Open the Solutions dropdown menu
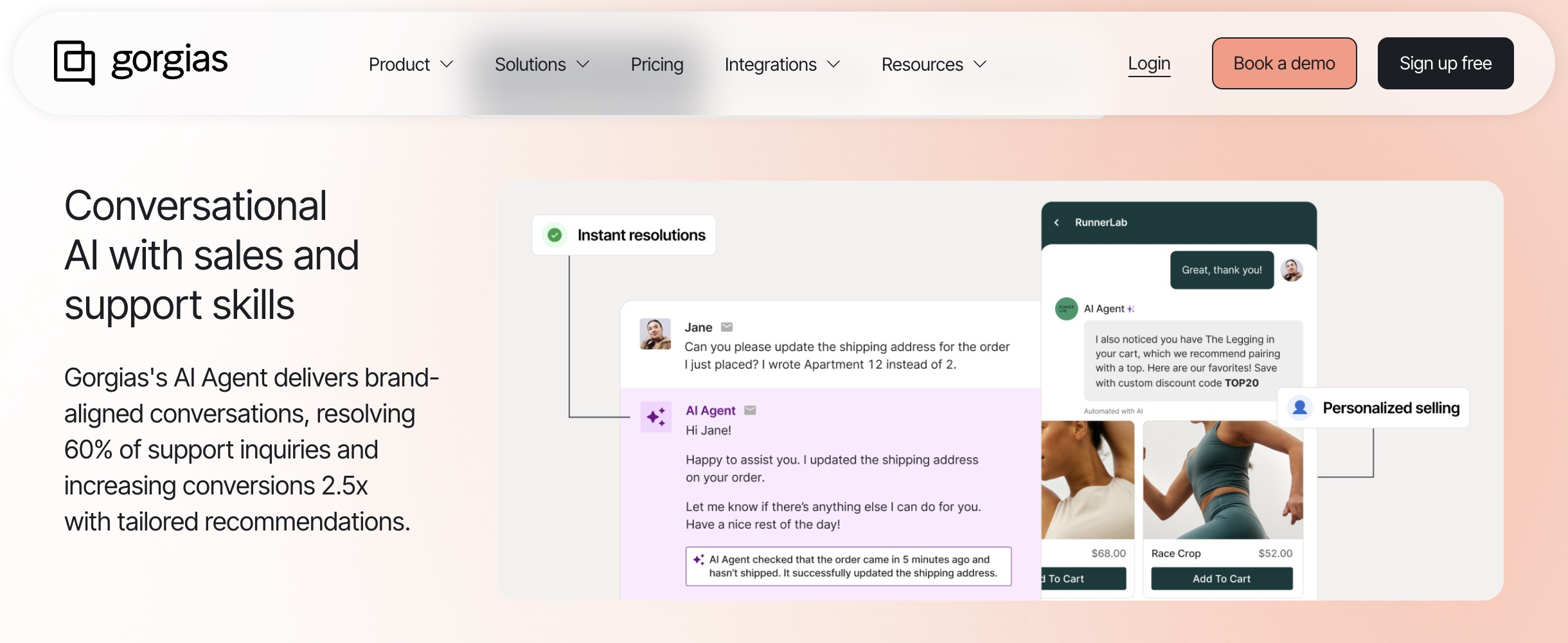 [542, 64]
